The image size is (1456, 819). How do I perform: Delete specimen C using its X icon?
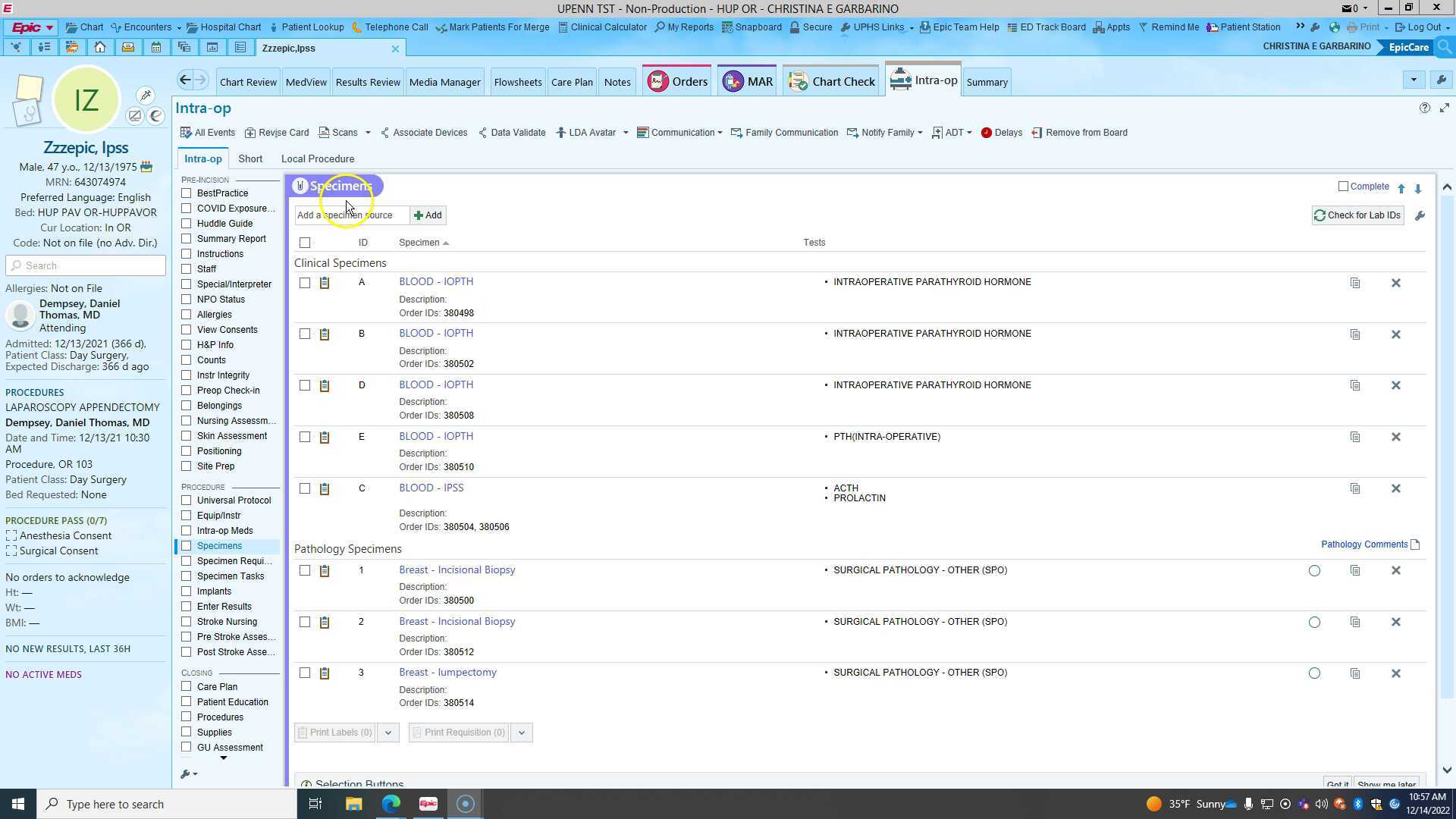click(x=1395, y=488)
